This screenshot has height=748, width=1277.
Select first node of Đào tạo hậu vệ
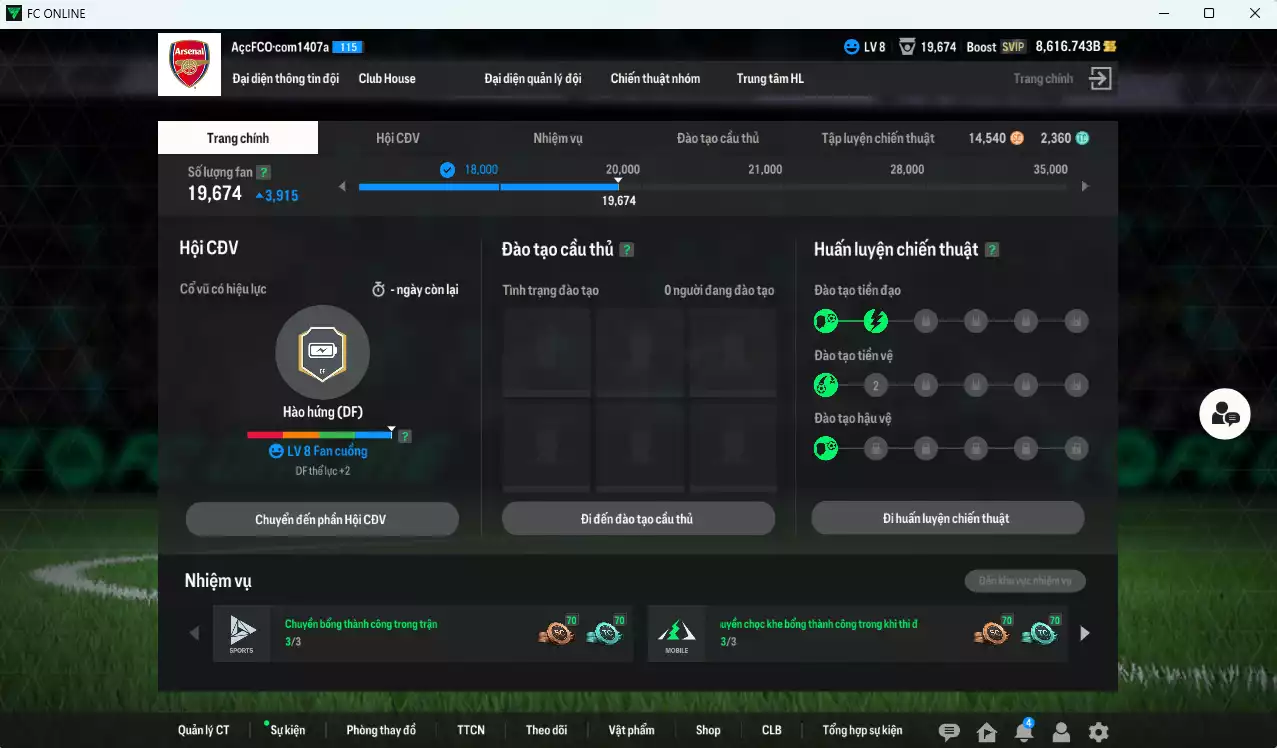tap(826, 448)
